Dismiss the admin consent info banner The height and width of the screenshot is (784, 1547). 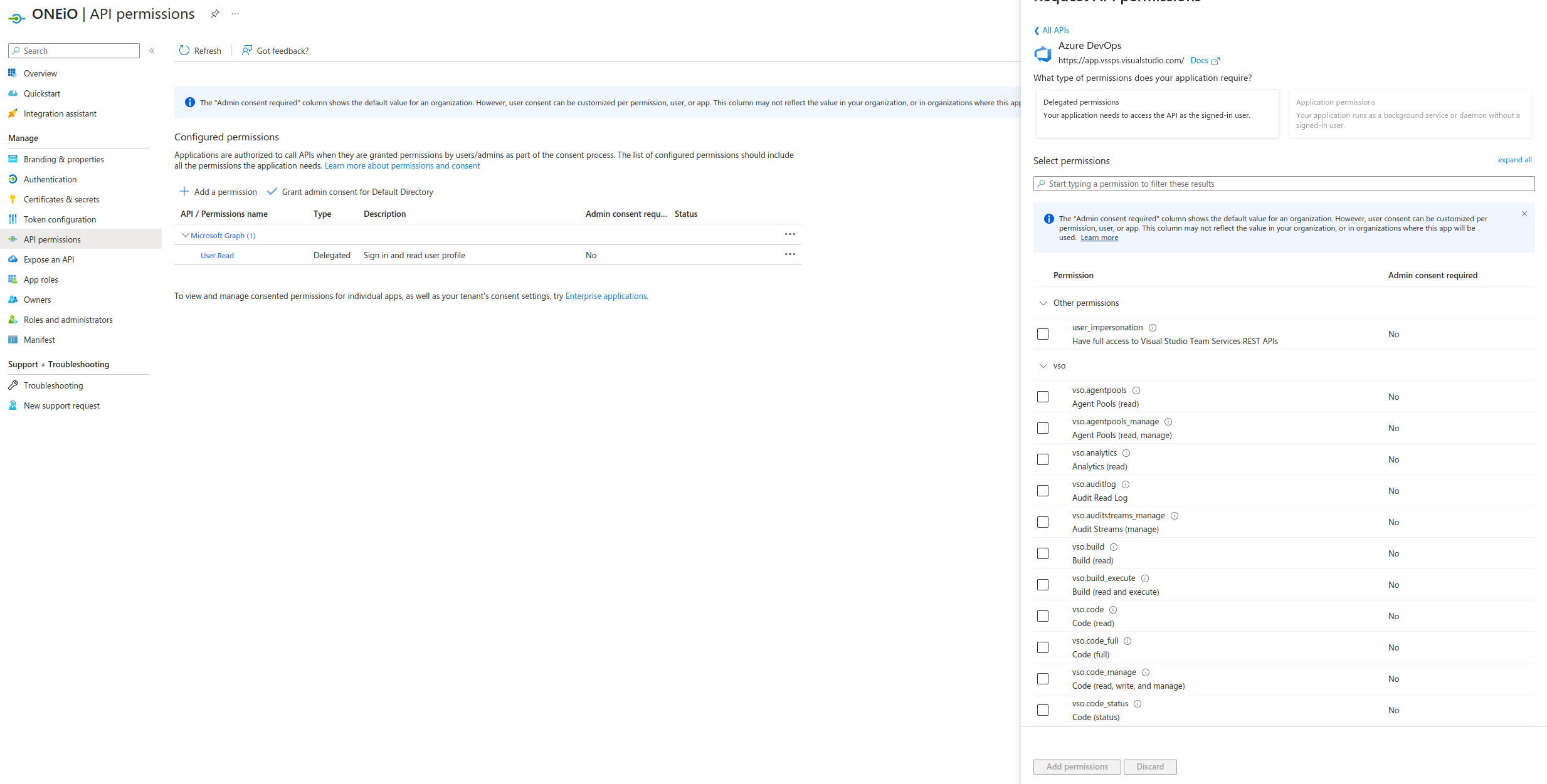[x=1524, y=214]
